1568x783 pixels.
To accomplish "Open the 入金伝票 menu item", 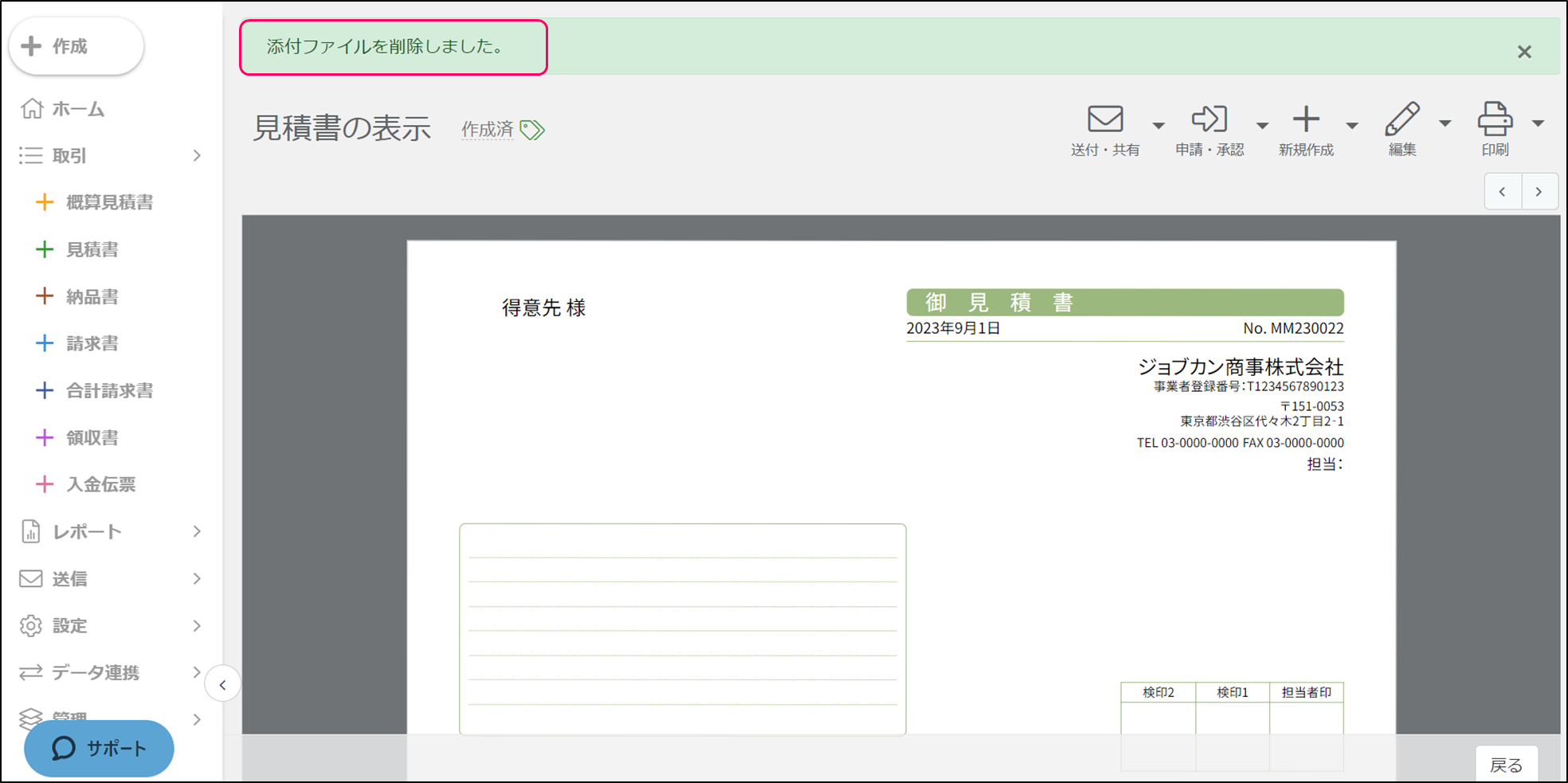I will pos(100,484).
